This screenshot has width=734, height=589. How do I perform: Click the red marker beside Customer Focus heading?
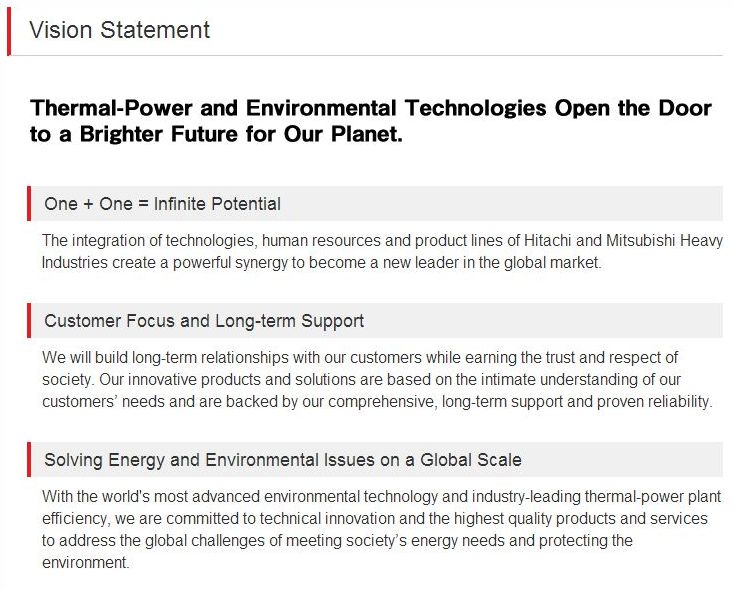29,320
